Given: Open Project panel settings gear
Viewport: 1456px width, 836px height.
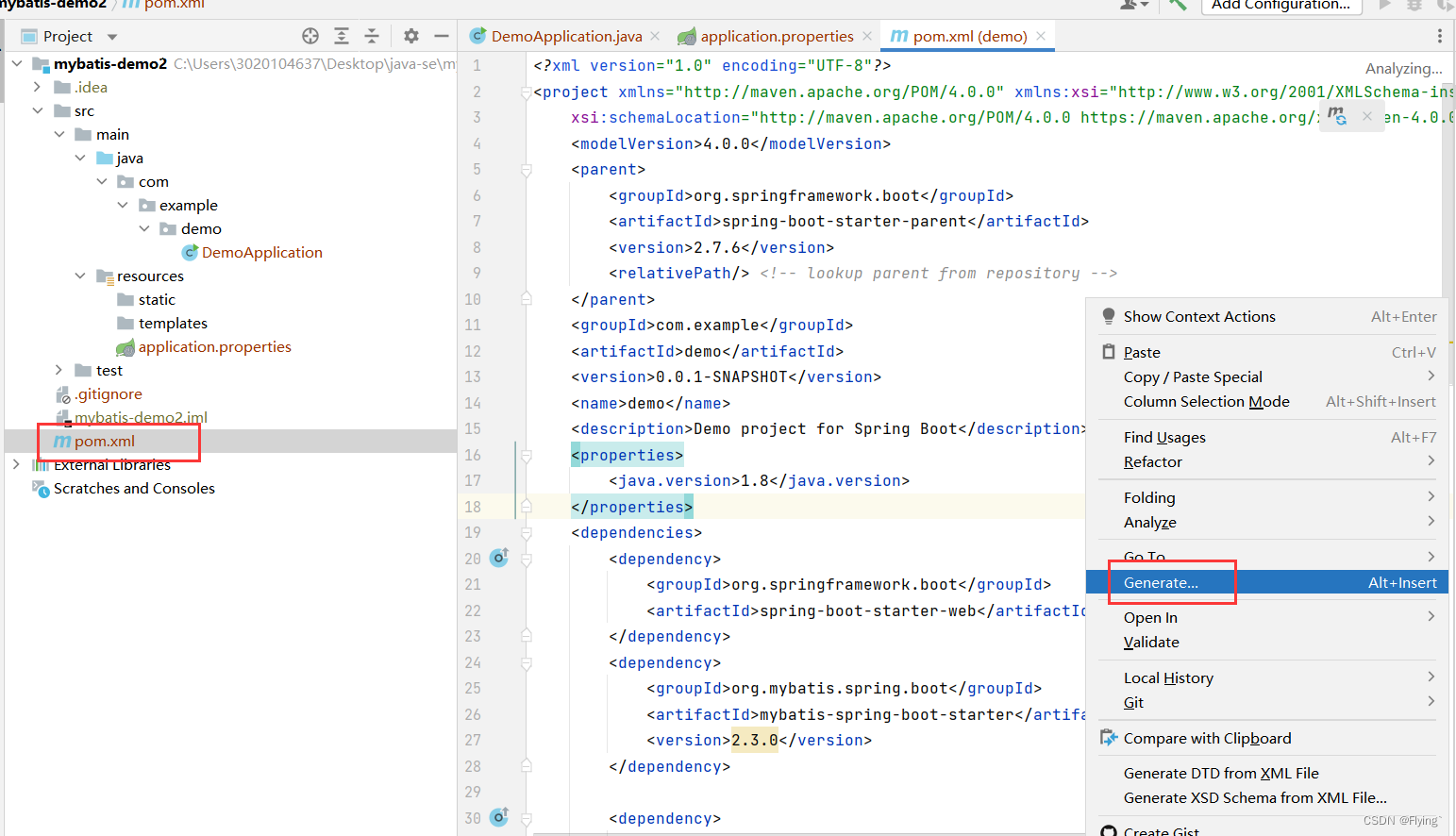Looking at the screenshot, I should click(x=410, y=36).
